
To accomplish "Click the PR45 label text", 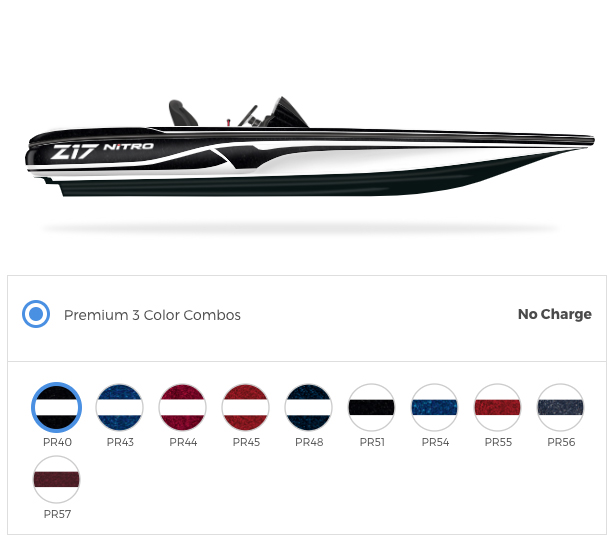I will [x=246, y=442].
